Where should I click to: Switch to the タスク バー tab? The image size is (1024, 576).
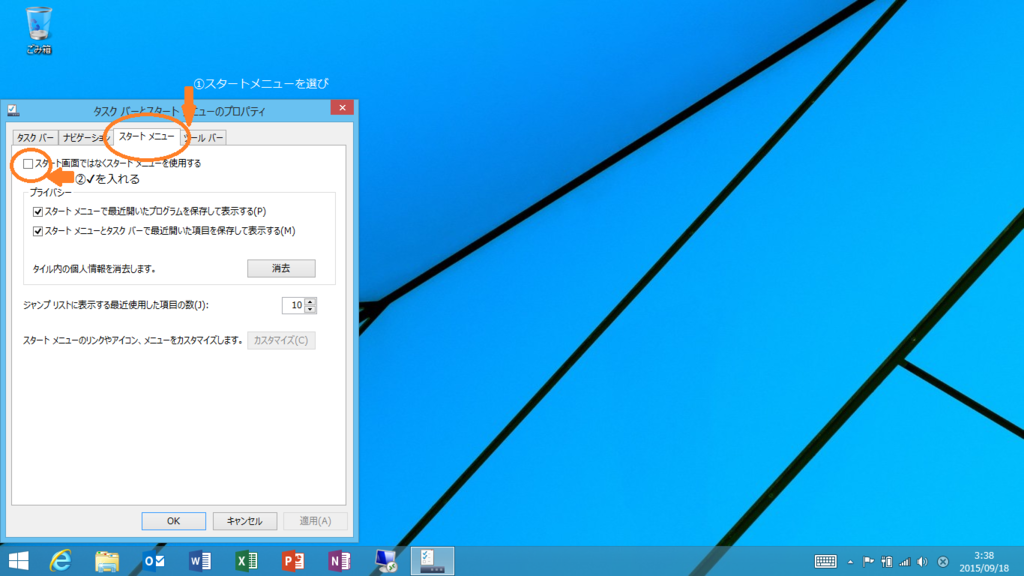point(35,138)
